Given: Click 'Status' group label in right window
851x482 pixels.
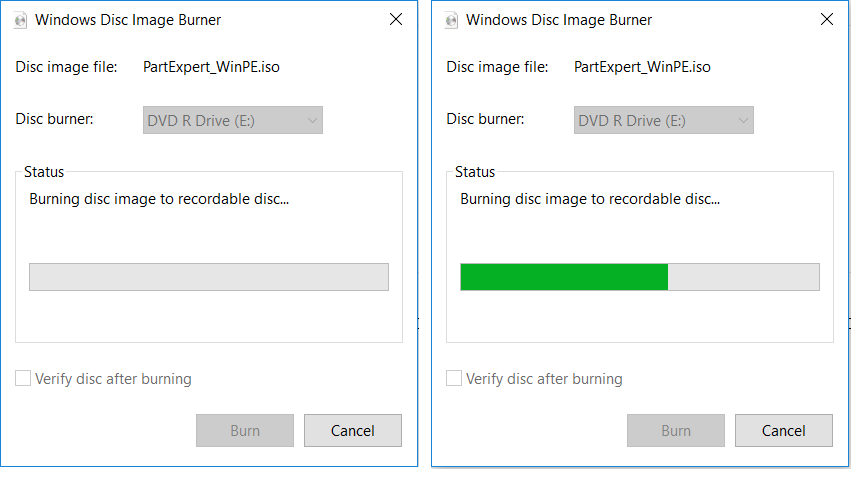Looking at the screenshot, I should coord(475,172).
